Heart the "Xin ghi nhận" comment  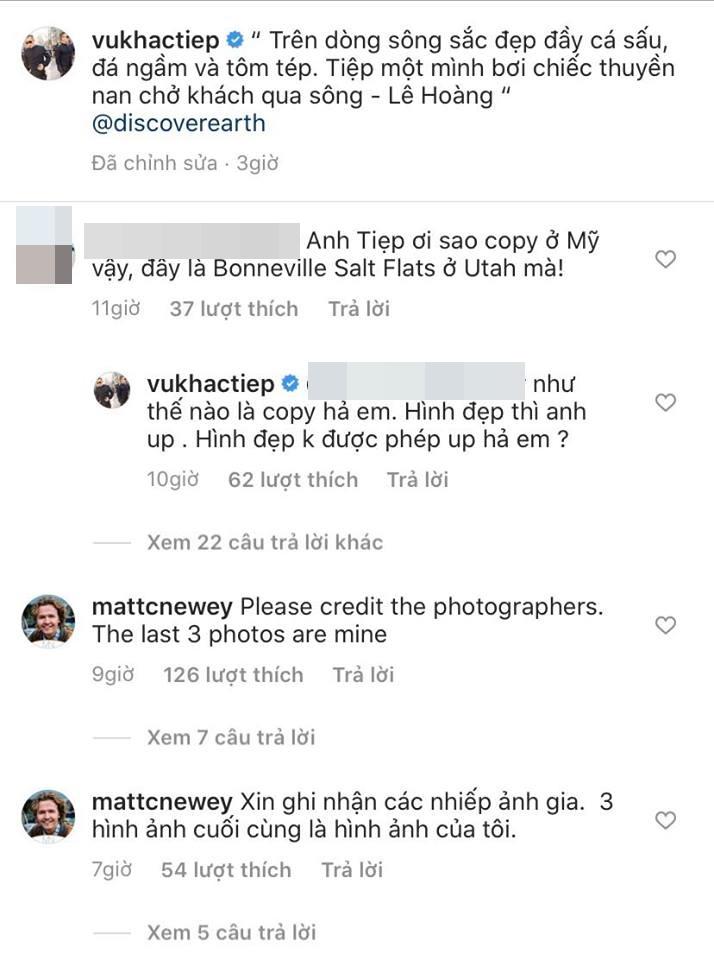[665, 820]
